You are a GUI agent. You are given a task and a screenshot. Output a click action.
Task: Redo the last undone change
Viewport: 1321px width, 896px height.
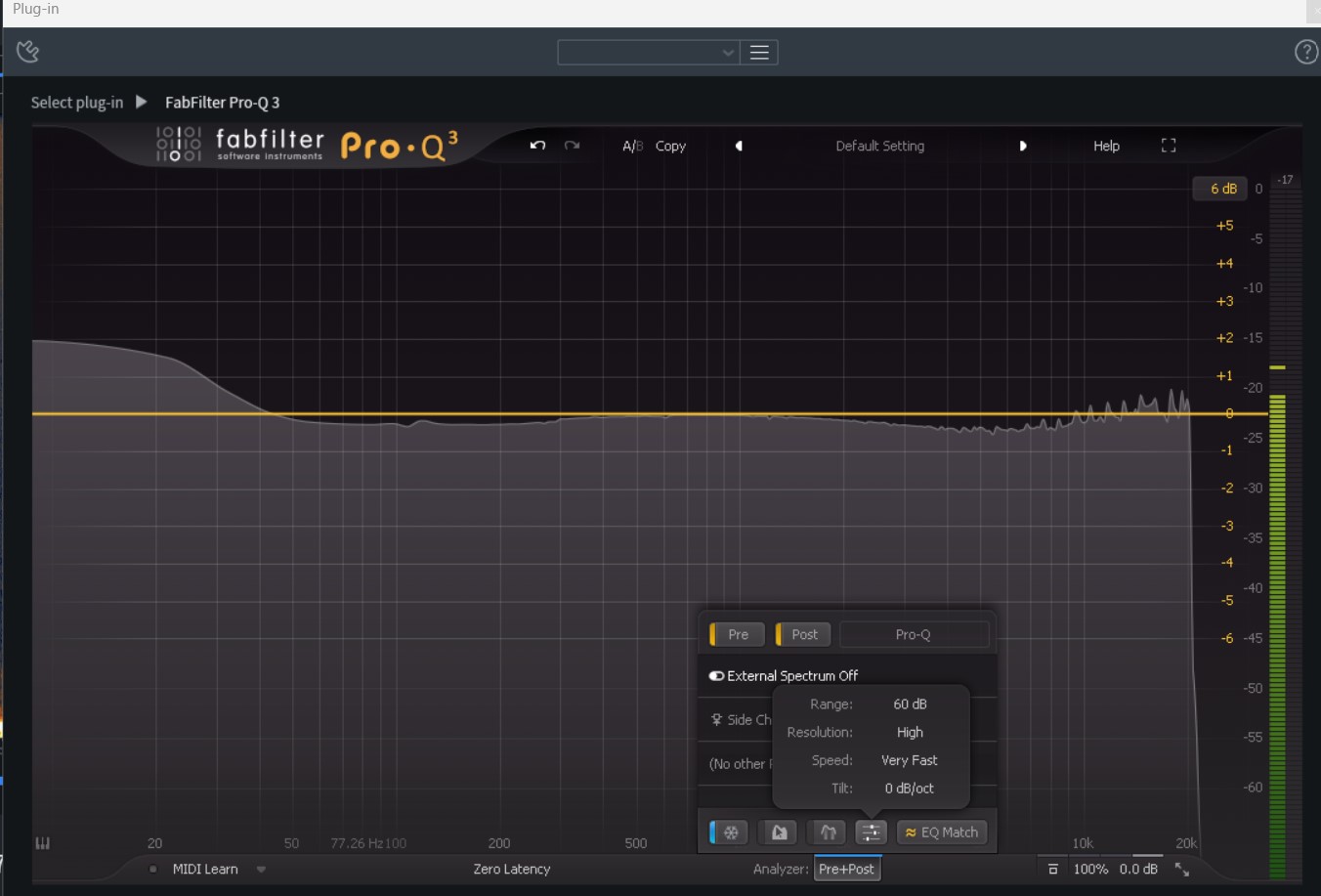(573, 146)
